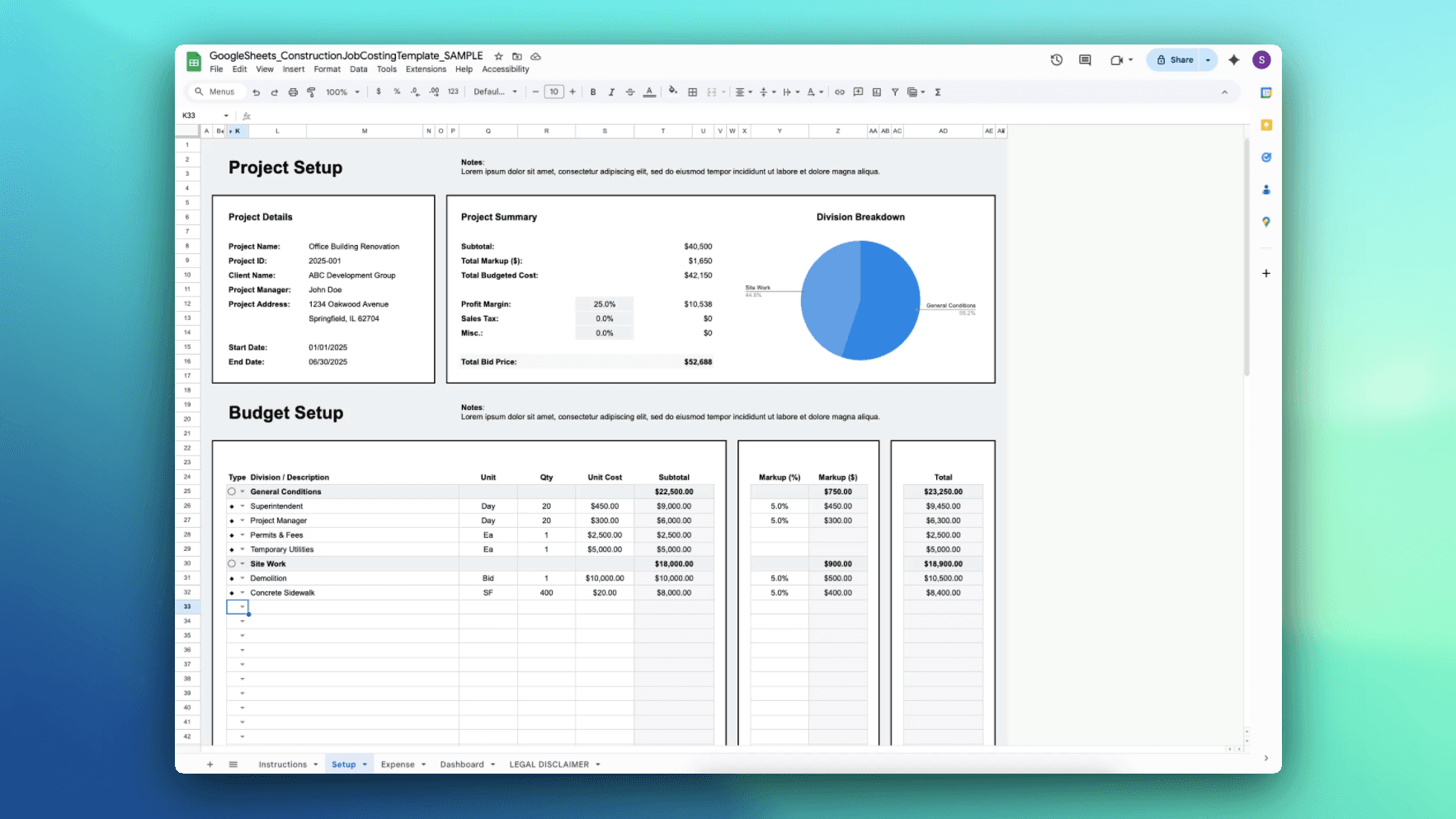Click the Insert comment icon
Image resolution: width=1456 pixels, height=819 pixels.
tap(858, 92)
